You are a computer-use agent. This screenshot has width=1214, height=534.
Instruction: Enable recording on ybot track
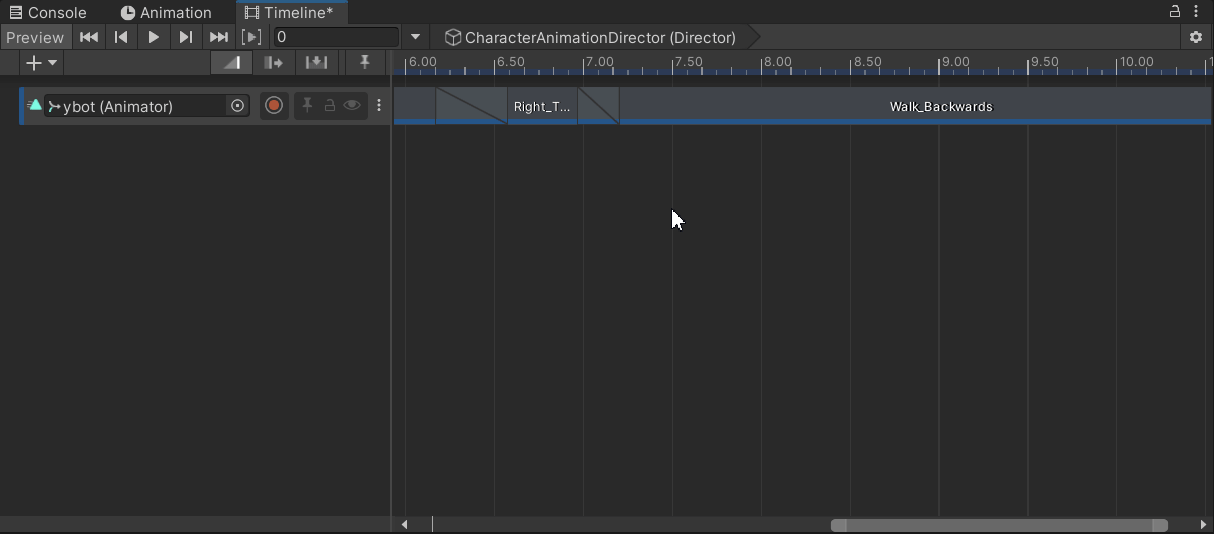point(274,105)
